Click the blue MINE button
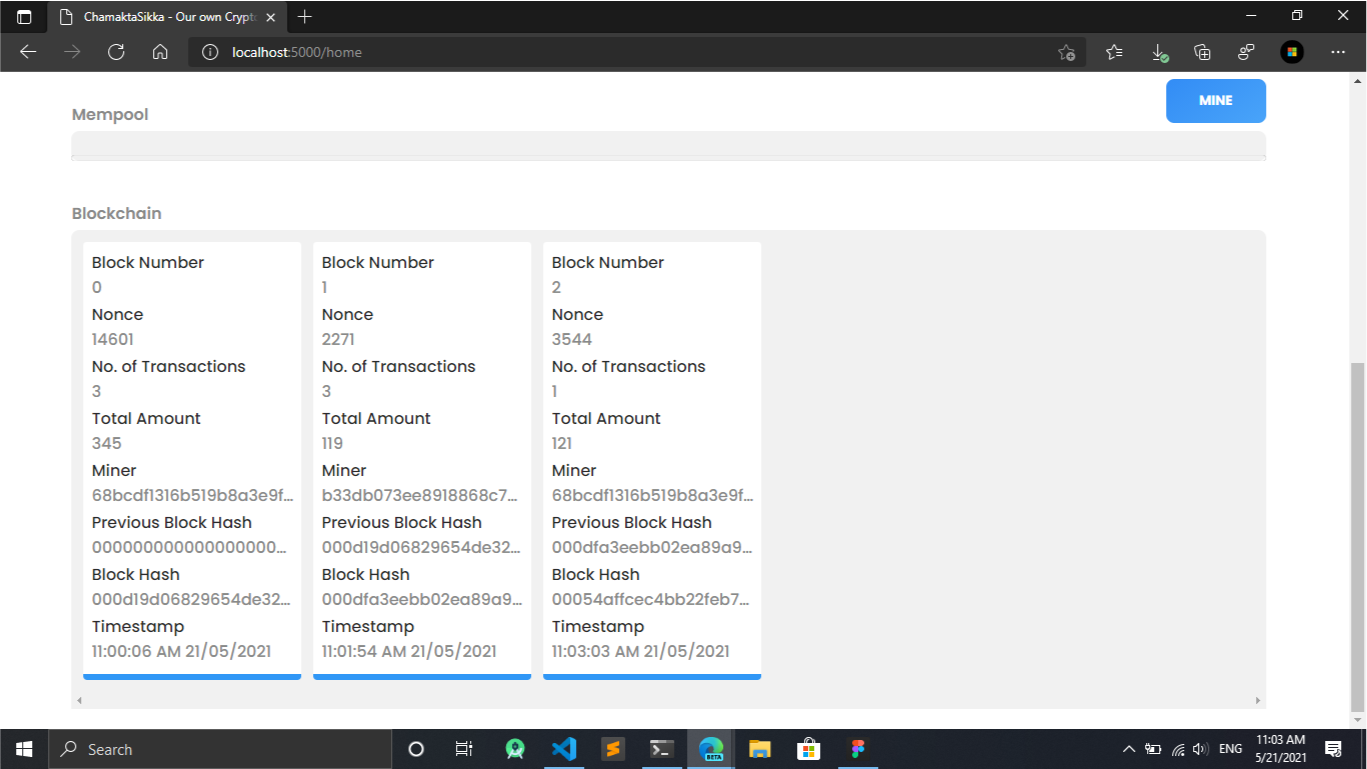Image resolution: width=1367 pixels, height=769 pixels. tap(1215, 101)
